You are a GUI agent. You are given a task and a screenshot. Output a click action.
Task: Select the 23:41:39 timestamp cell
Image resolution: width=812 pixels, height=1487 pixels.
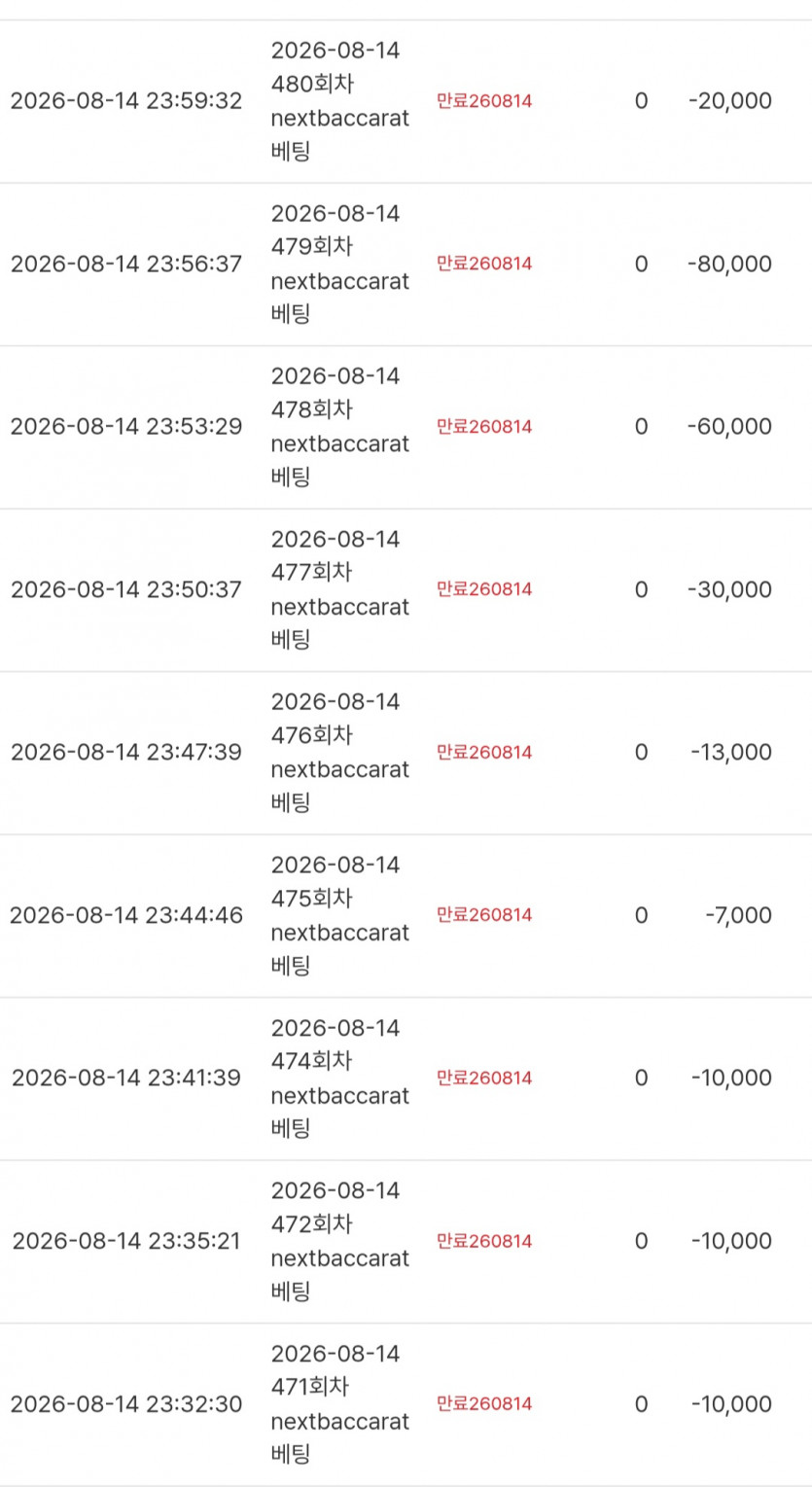tap(126, 1079)
